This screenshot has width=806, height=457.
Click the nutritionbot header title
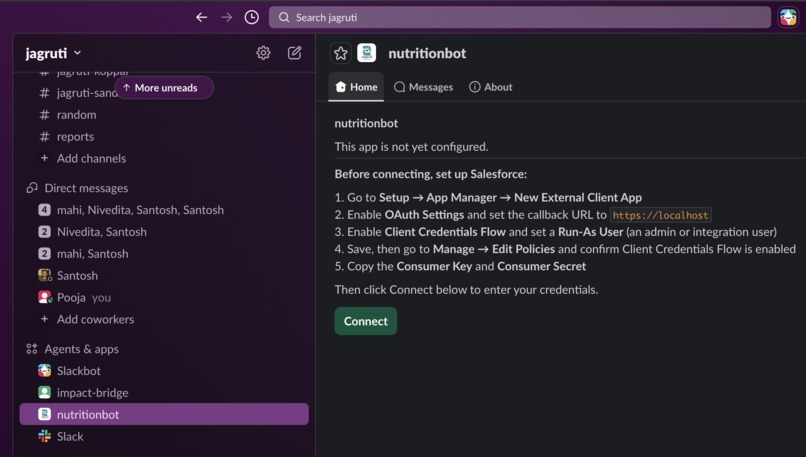(x=427, y=53)
